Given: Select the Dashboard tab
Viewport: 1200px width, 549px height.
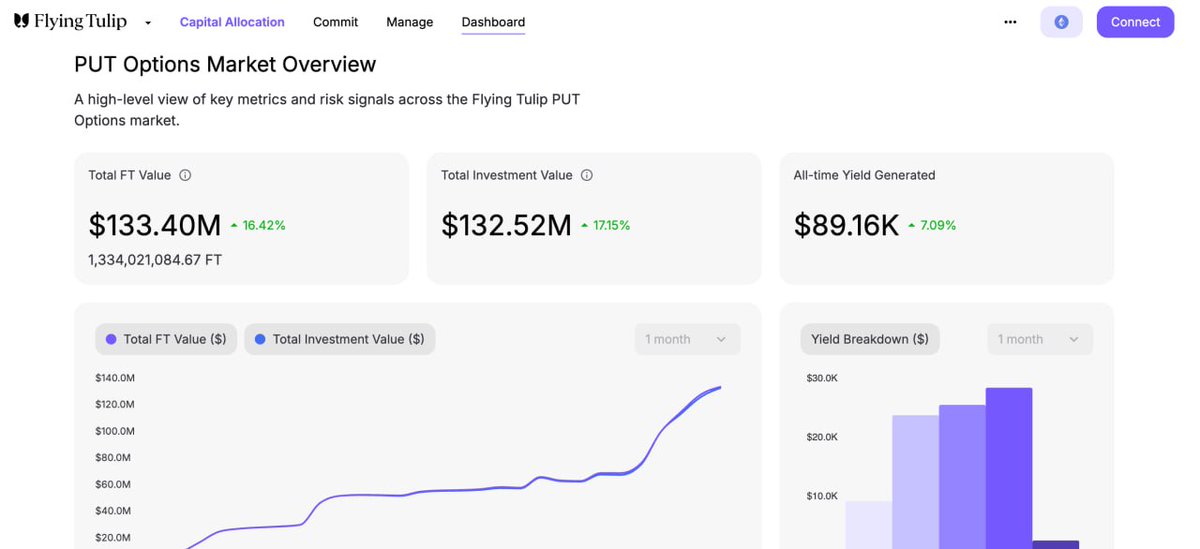Looking at the screenshot, I should (x=493, y=22).
